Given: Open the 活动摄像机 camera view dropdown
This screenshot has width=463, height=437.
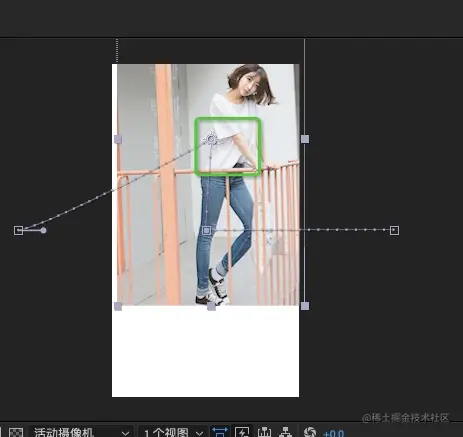Looking at the screenshot, I should pos(81,432).
